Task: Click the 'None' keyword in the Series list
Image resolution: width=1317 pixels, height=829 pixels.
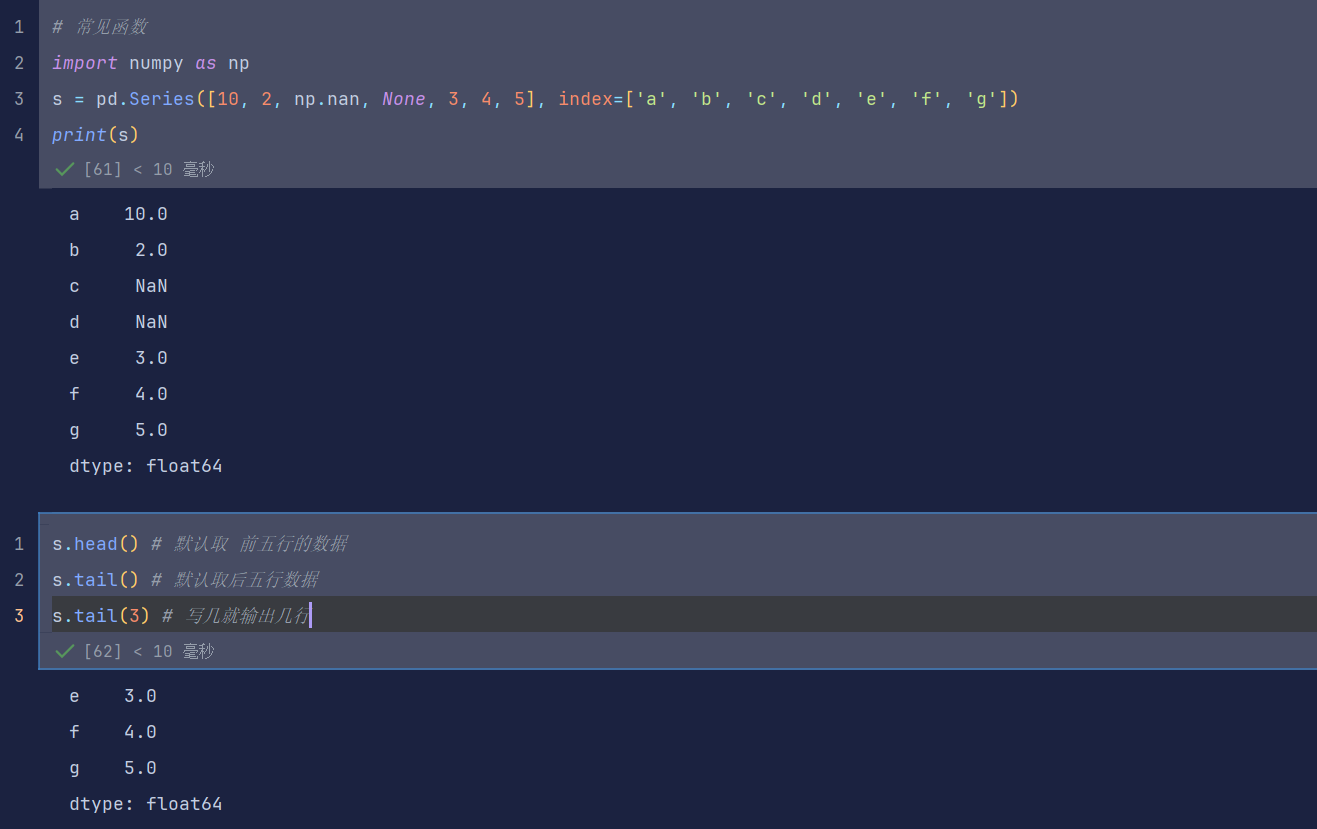Action: click(x=404, y=99)
